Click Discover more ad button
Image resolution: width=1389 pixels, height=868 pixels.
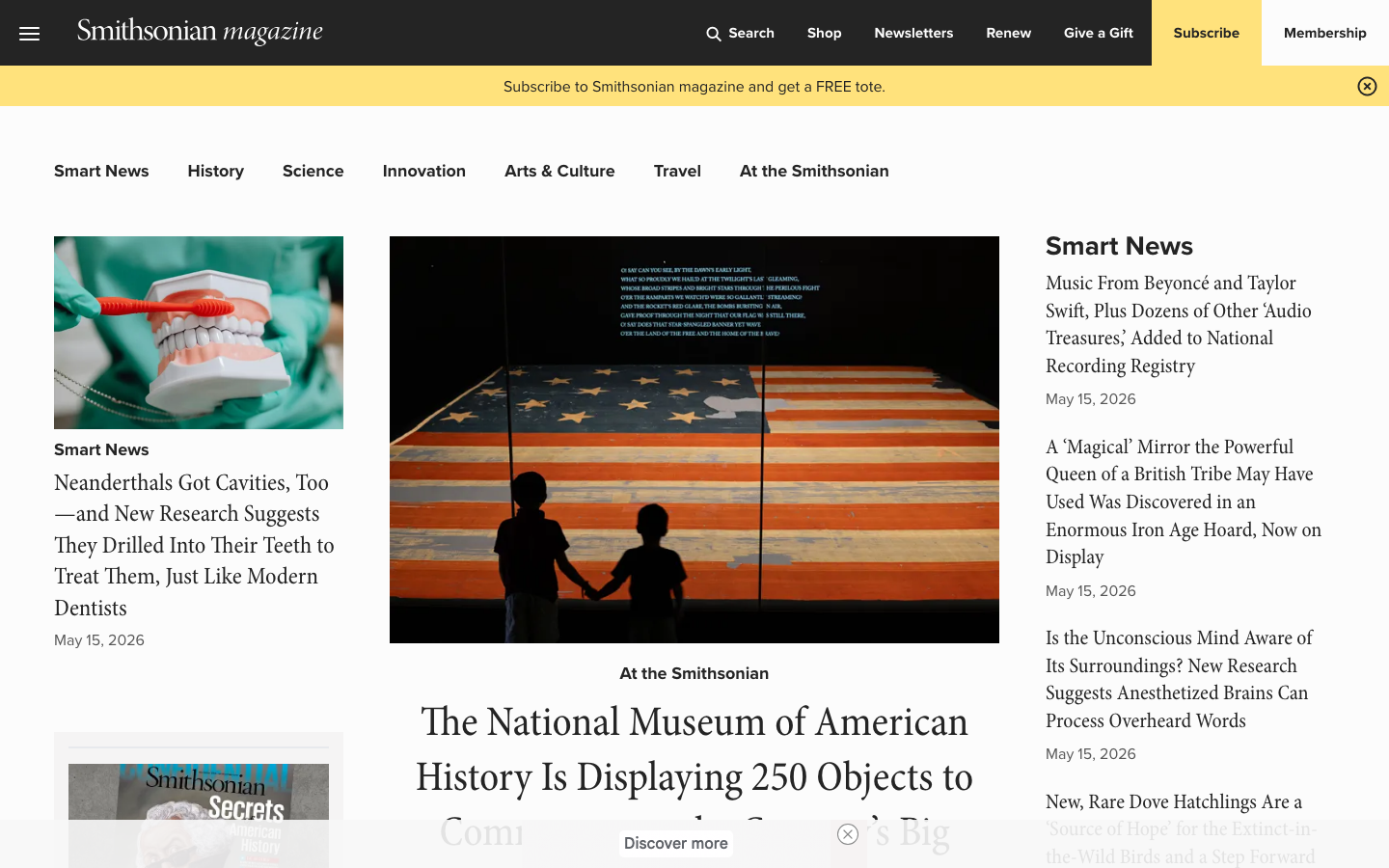675,844
